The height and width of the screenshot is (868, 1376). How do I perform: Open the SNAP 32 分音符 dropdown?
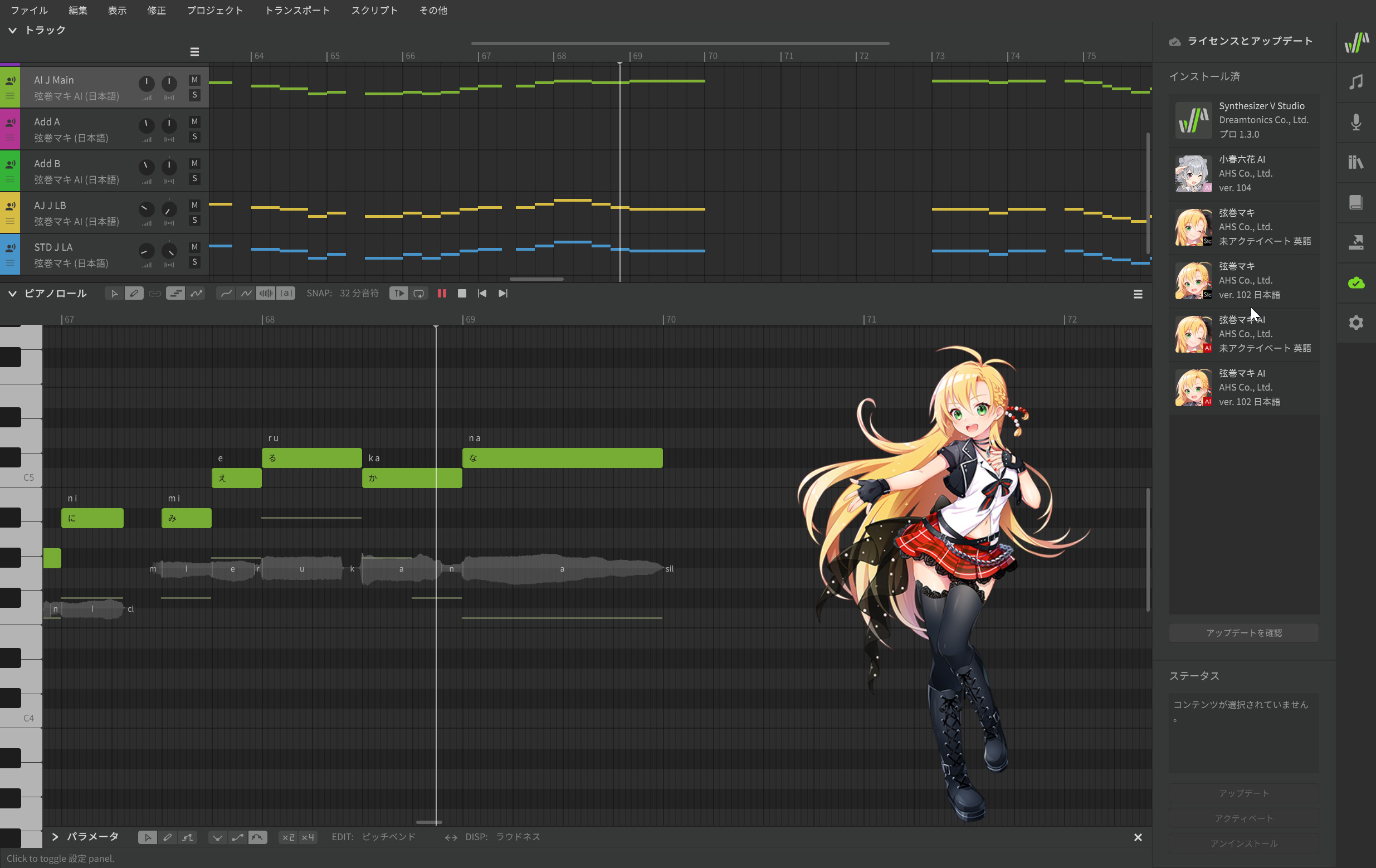(359, 293)
